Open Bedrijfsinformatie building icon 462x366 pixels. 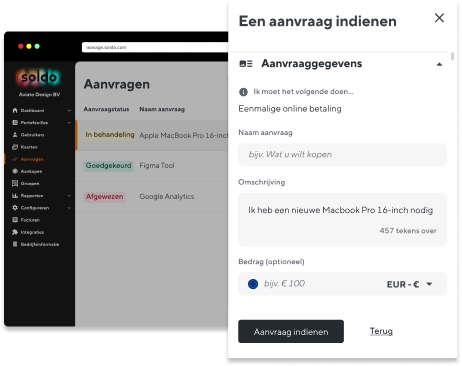coord(15,244)
